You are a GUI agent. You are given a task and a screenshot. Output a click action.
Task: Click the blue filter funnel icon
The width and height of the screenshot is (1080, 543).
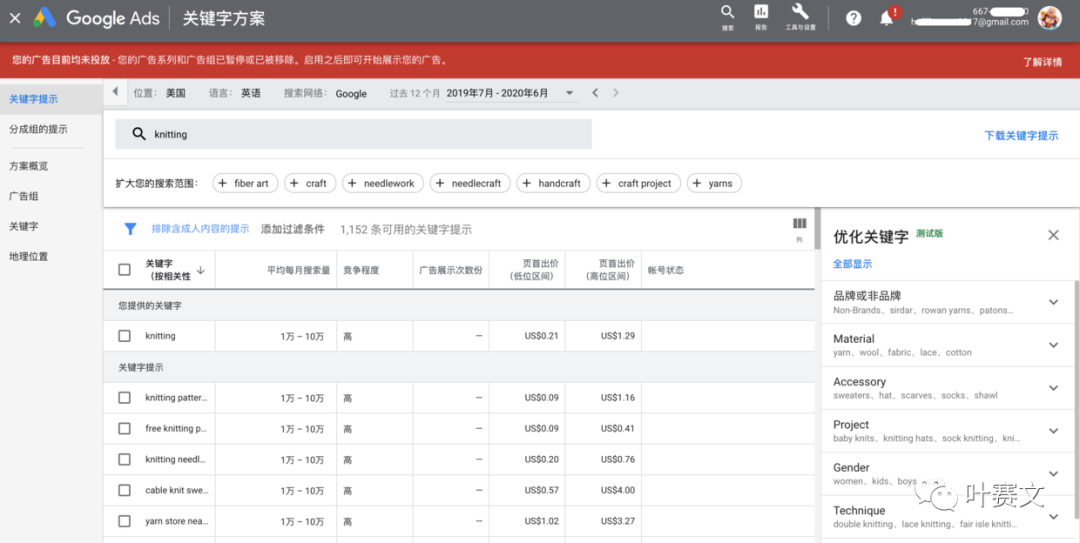(x=129, y=229)
